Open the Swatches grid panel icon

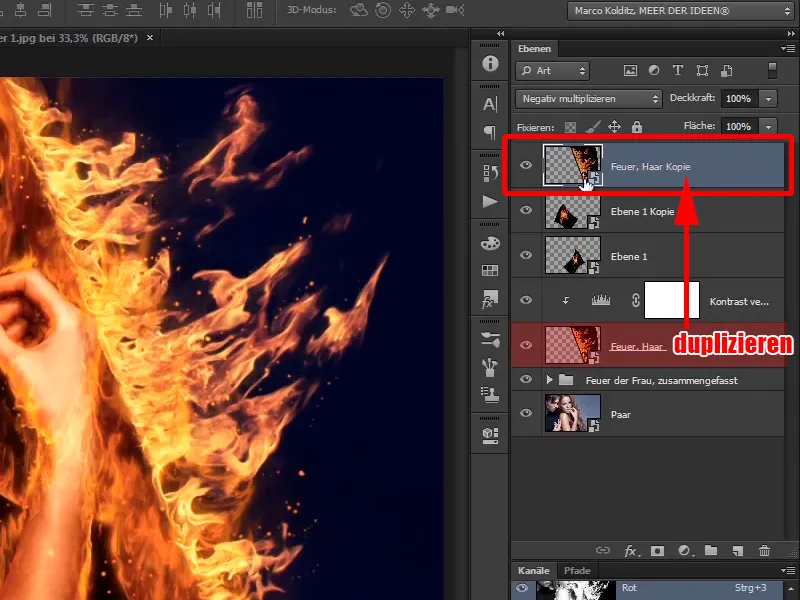pos(490,270)
